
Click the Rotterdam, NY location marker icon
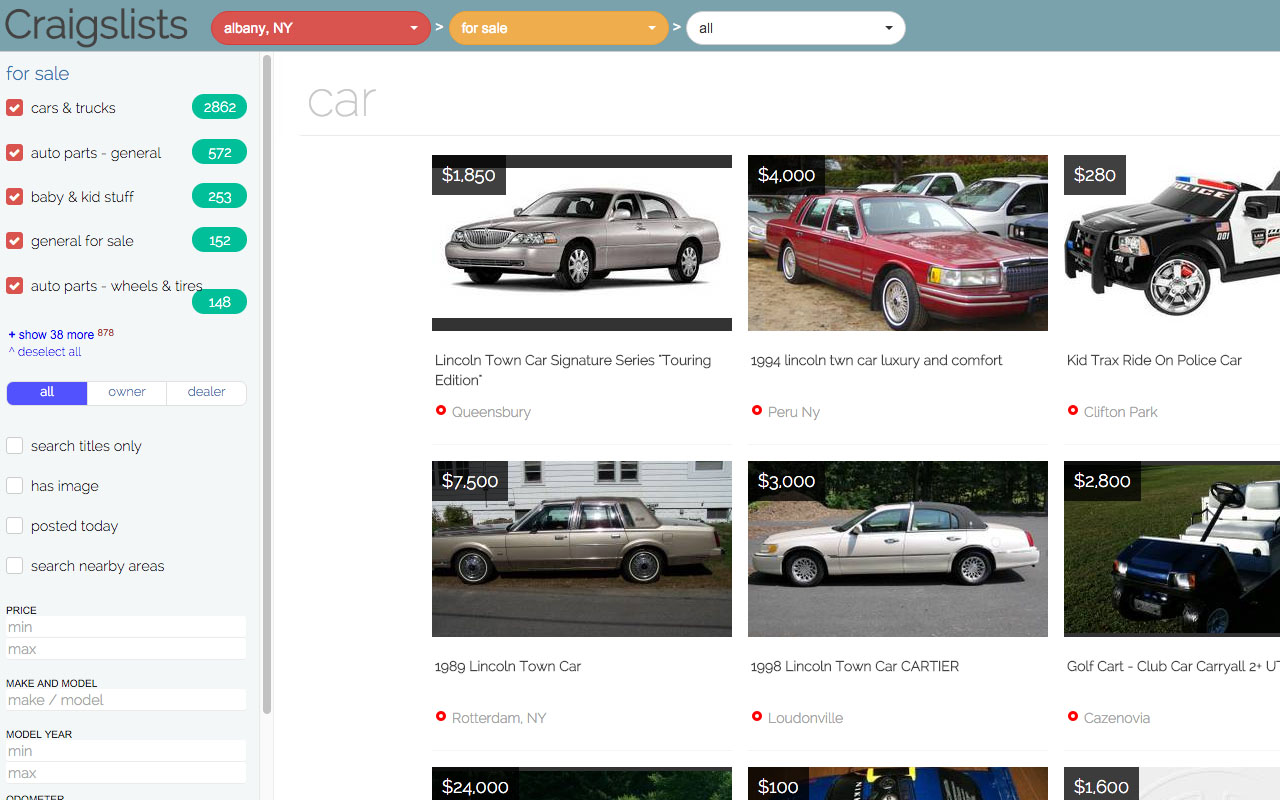pyautogui.click(x=440, y=716)
